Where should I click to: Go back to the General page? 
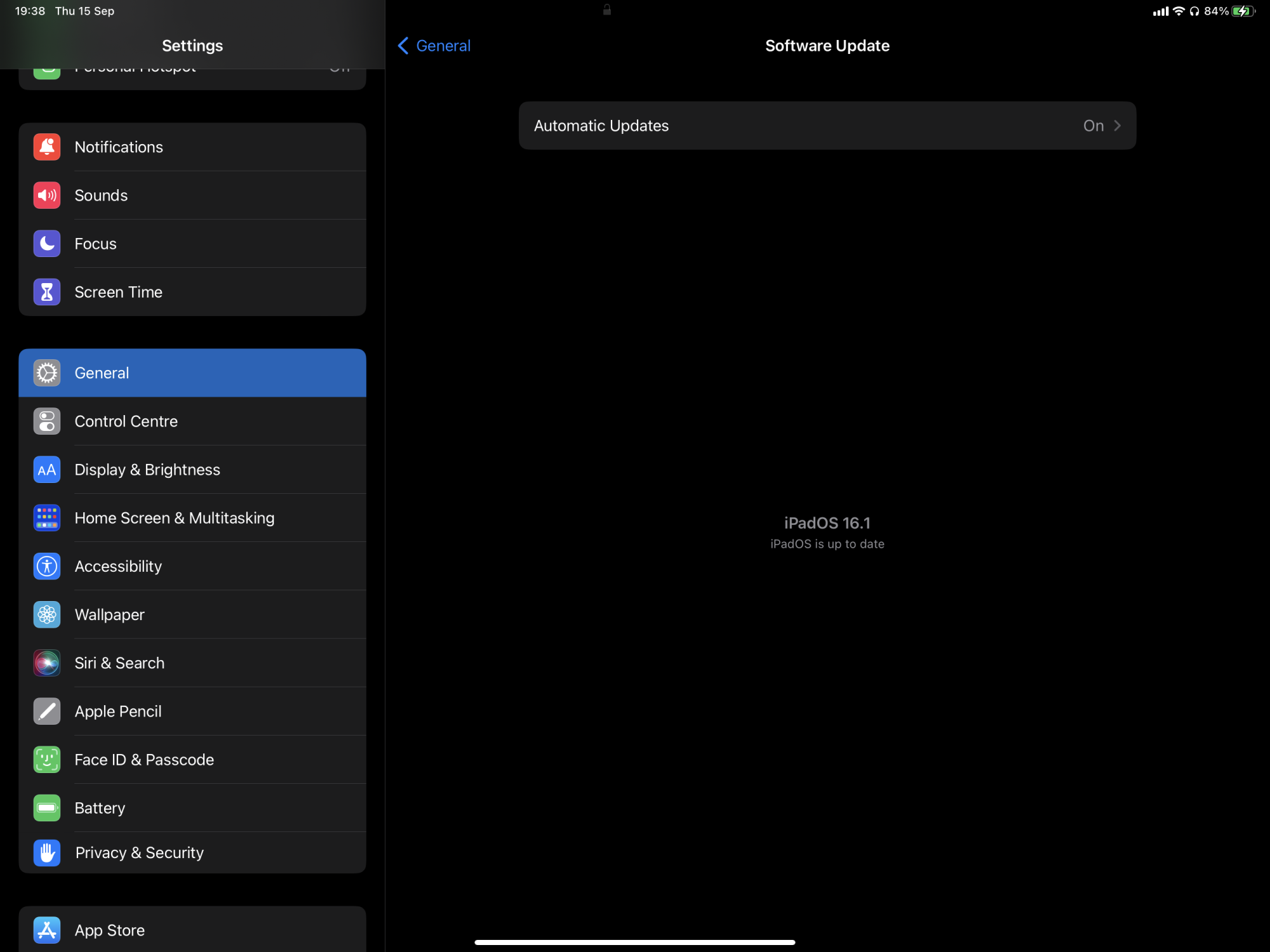443,46
